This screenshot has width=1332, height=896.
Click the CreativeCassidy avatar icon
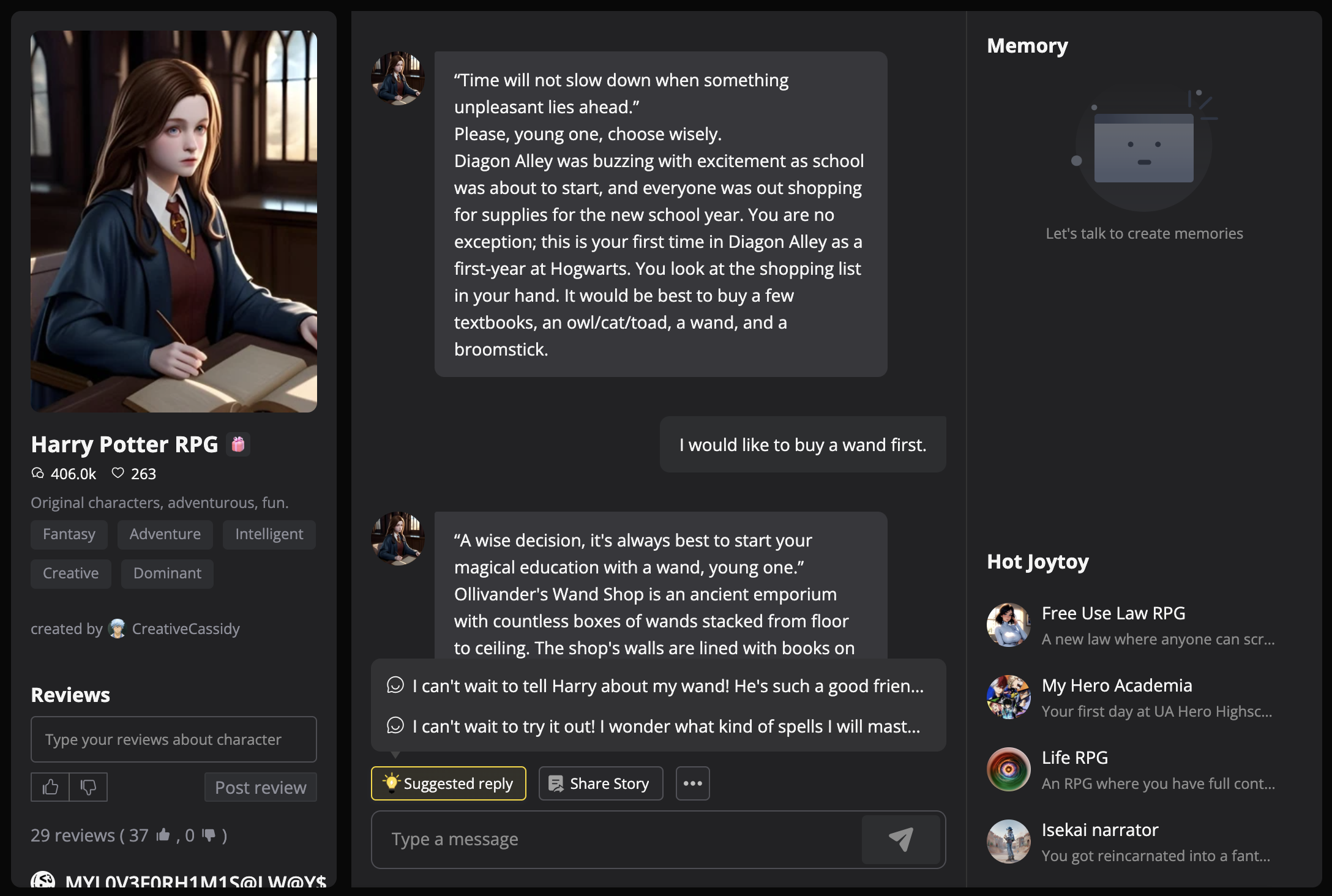tap(117, 629)
